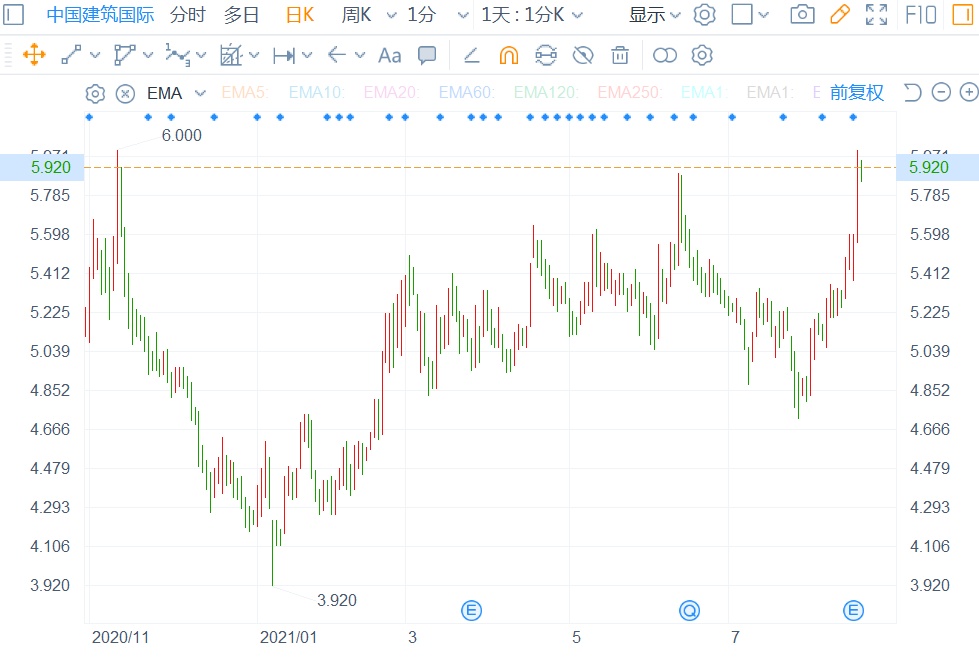Expand the EMA indicator dropdown

coord(200,93)
